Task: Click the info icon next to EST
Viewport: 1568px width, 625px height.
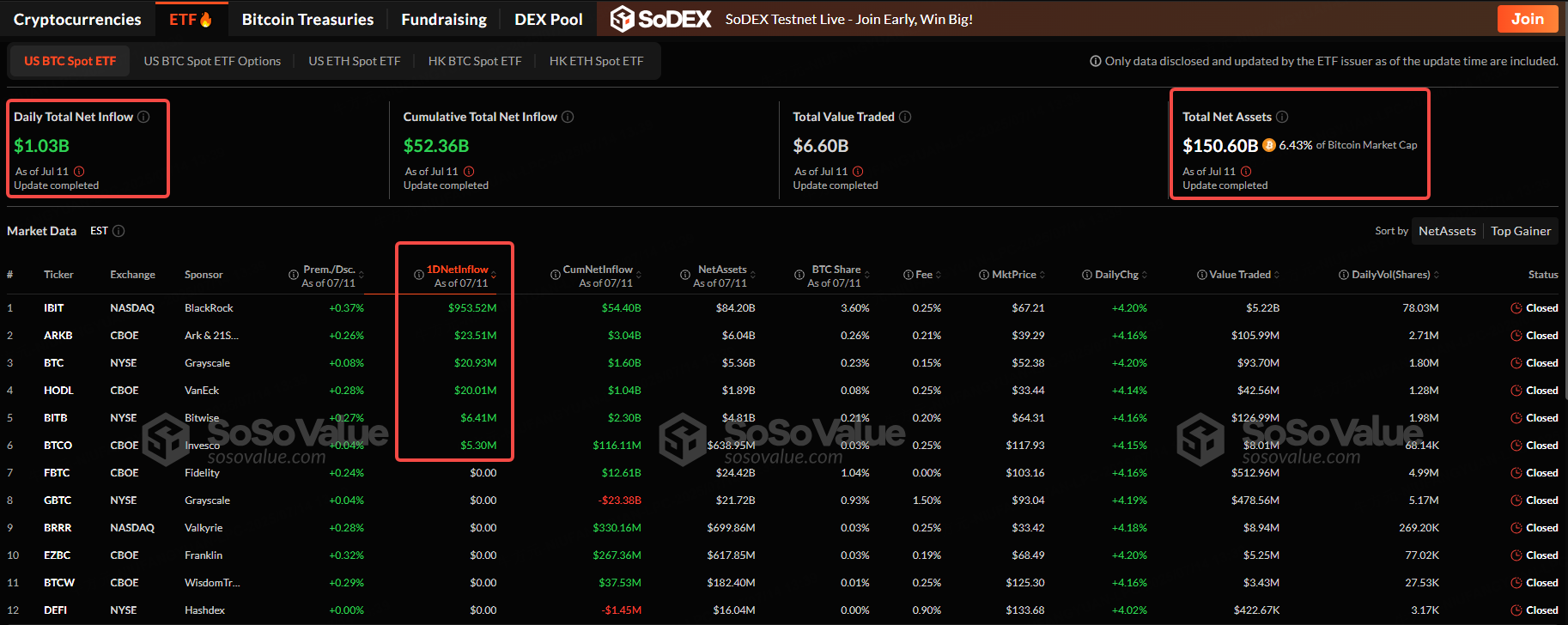Action: [x=119, y=231]
